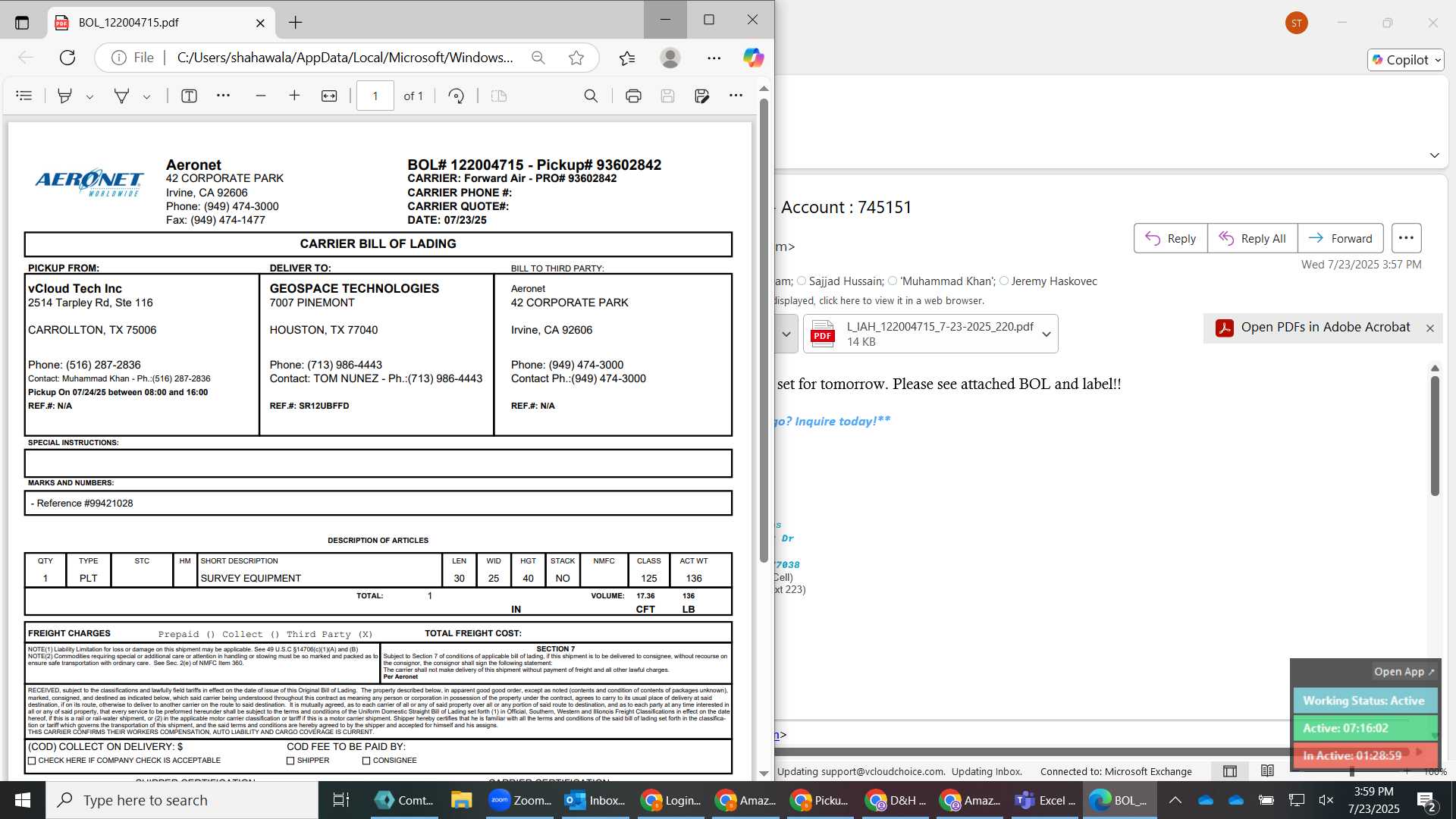Expand the Outlook ribbon chevron

pyautogui.click(x=1434, y=155)
